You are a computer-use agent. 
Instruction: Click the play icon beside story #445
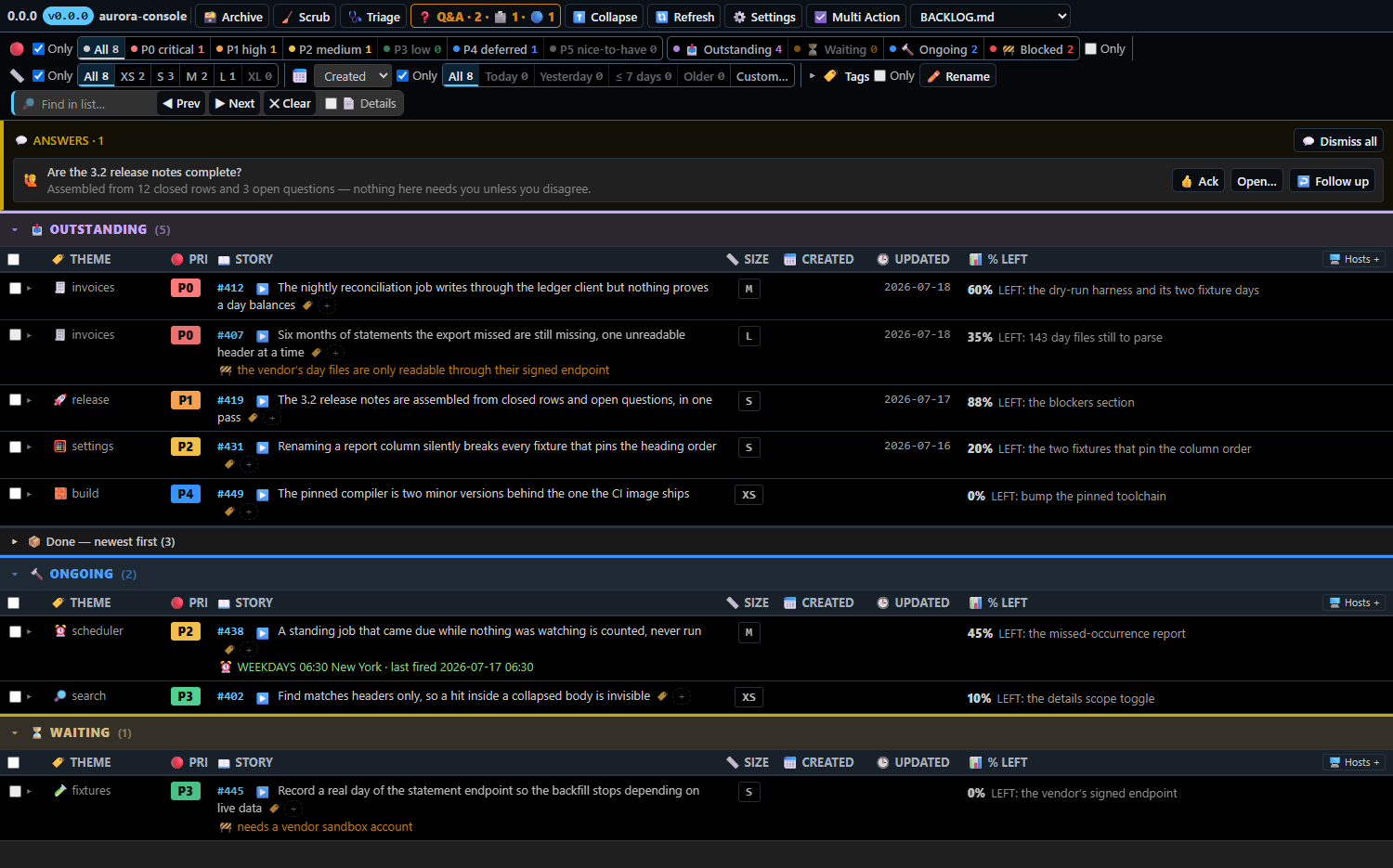click(262, 792)
